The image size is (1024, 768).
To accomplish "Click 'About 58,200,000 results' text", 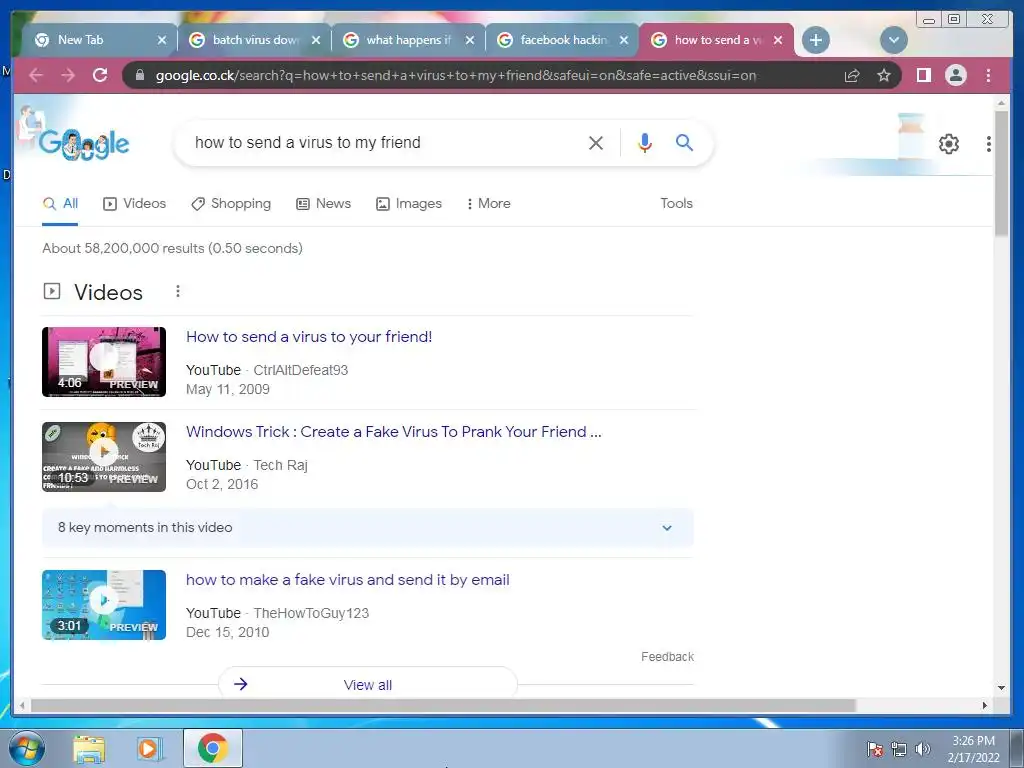I will pos(172,248).
